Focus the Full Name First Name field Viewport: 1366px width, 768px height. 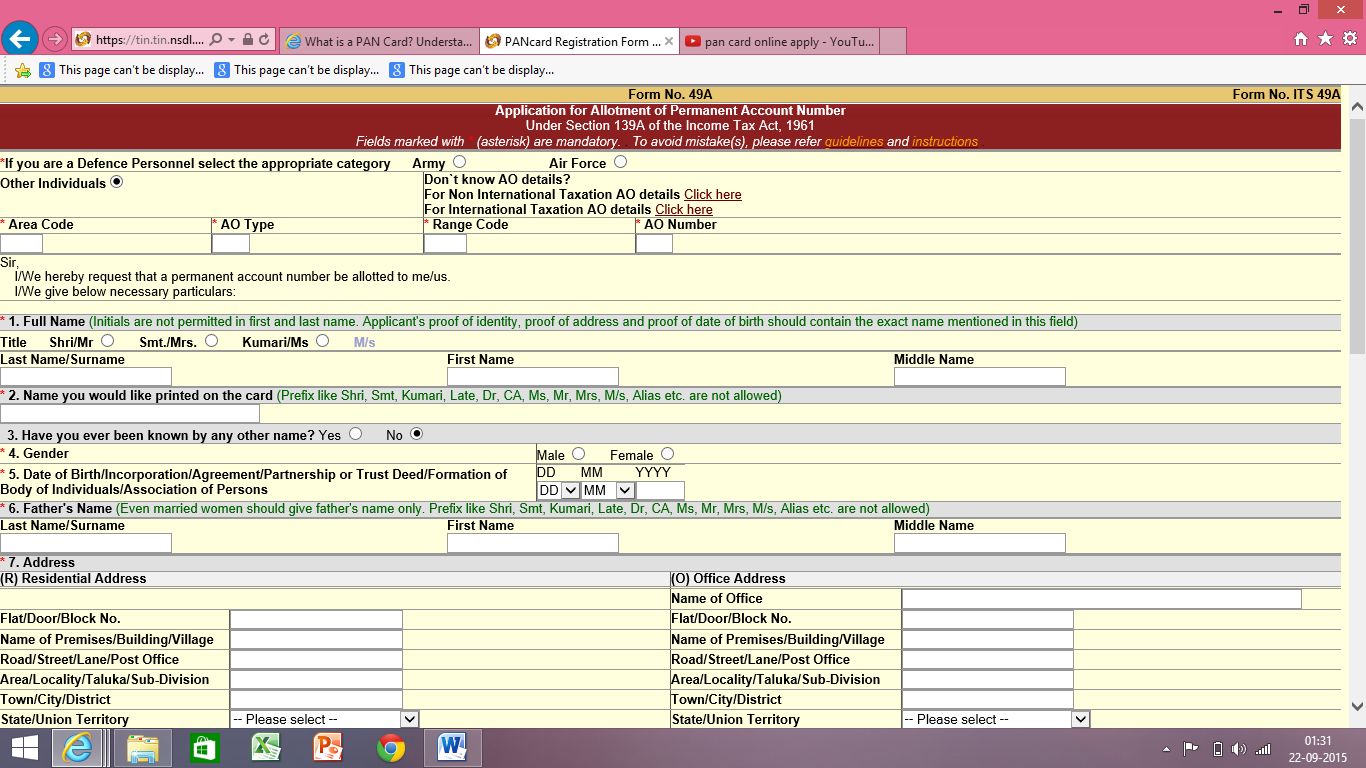click(x=533, y=377)
